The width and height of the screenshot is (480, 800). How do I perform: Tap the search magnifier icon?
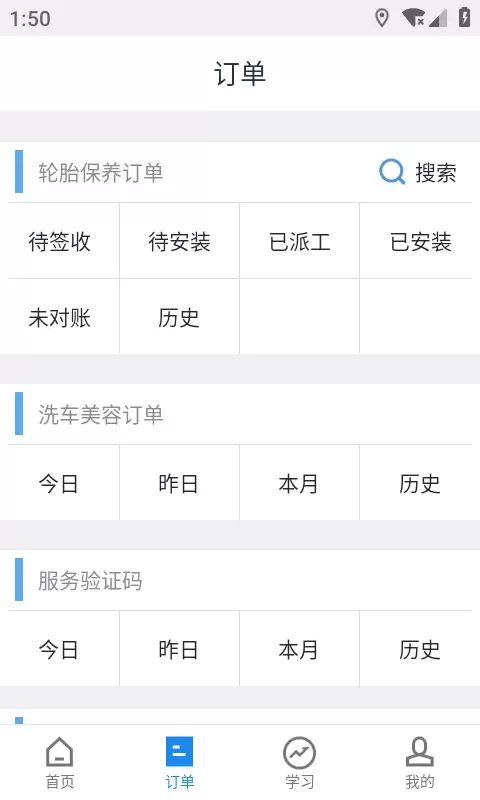tap(392, 172)
